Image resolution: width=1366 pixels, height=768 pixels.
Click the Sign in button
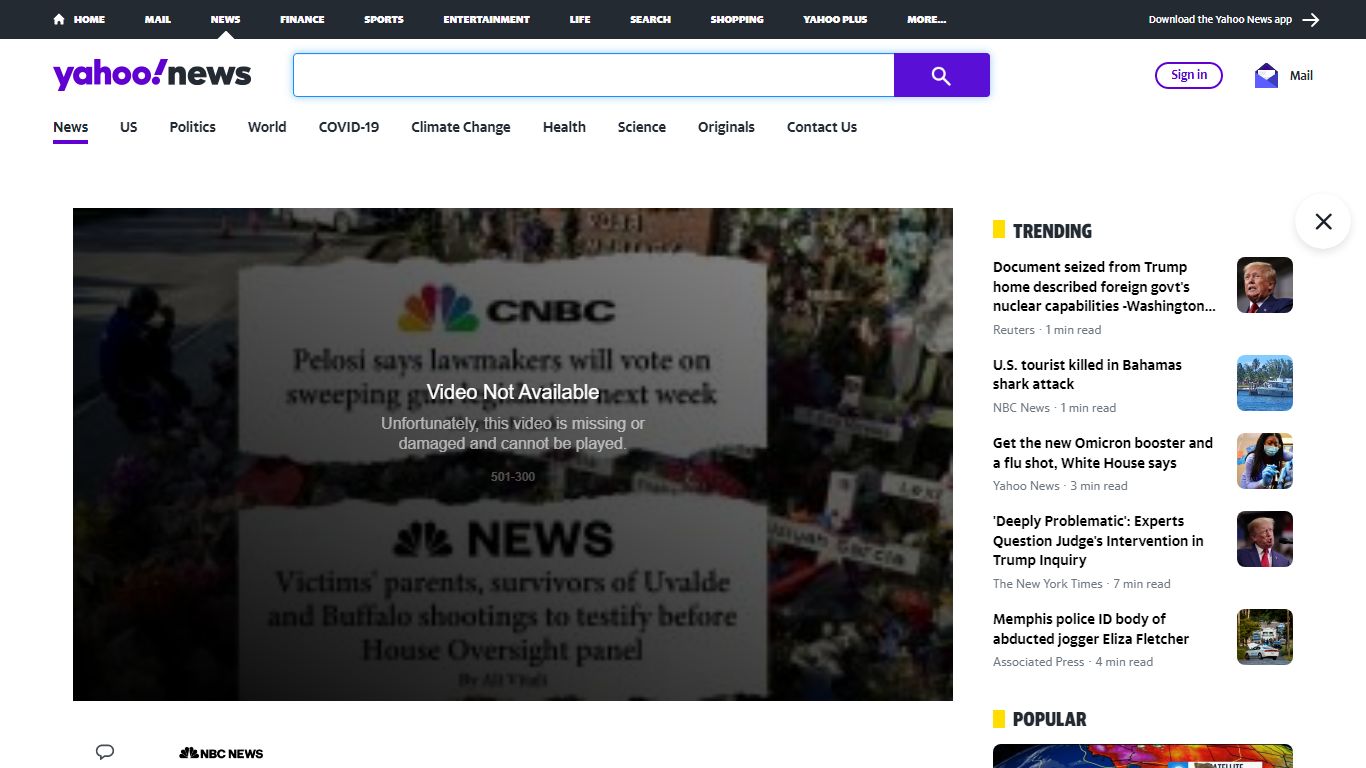[1189, 75]
